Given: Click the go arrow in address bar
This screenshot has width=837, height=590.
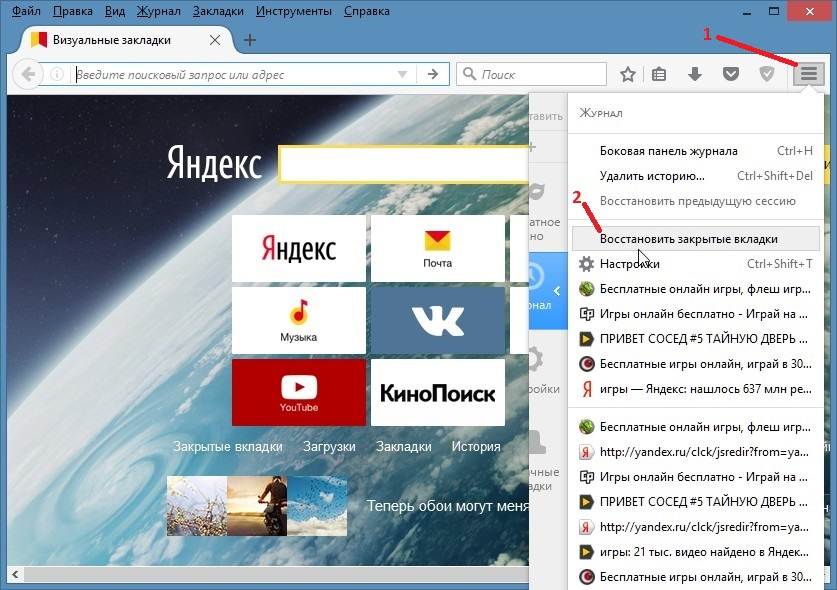Looking at the screenshot, I should point(433,74).
